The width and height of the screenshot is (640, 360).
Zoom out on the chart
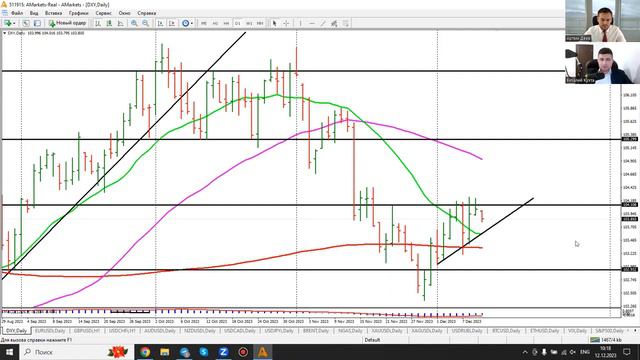[x=145, y=23]
